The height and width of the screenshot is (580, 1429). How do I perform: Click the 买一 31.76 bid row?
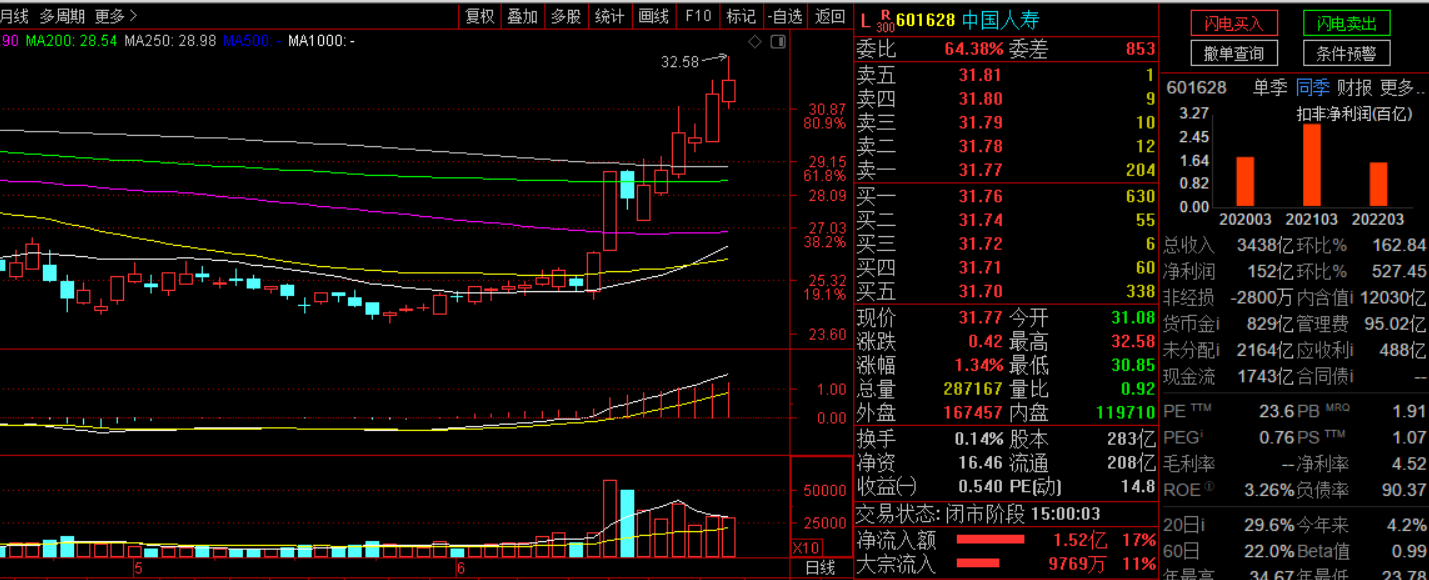pos(1006,197)
